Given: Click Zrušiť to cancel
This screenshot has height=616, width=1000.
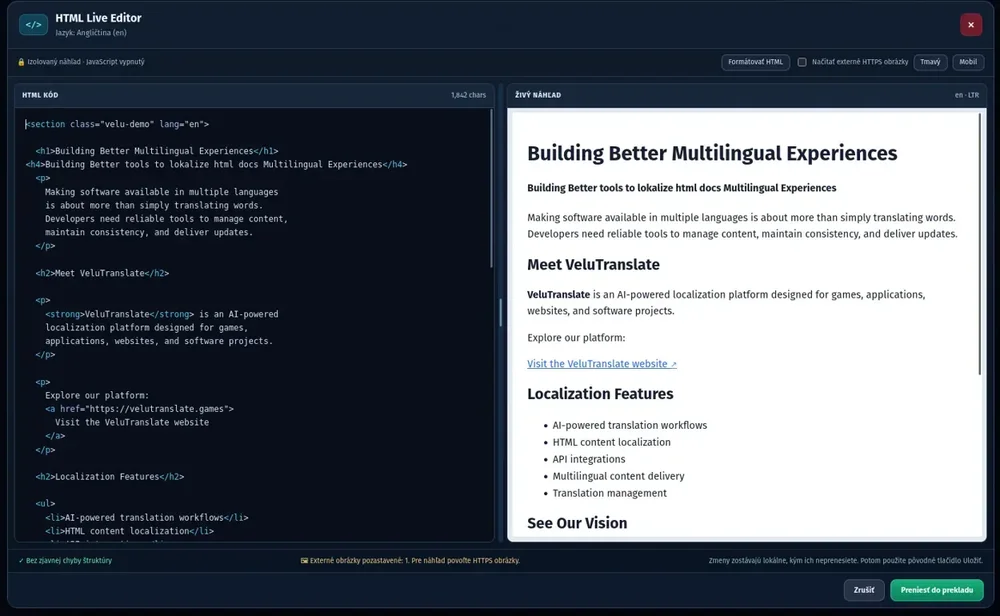Looking at the screenshot, I should [x=864, y=590].
